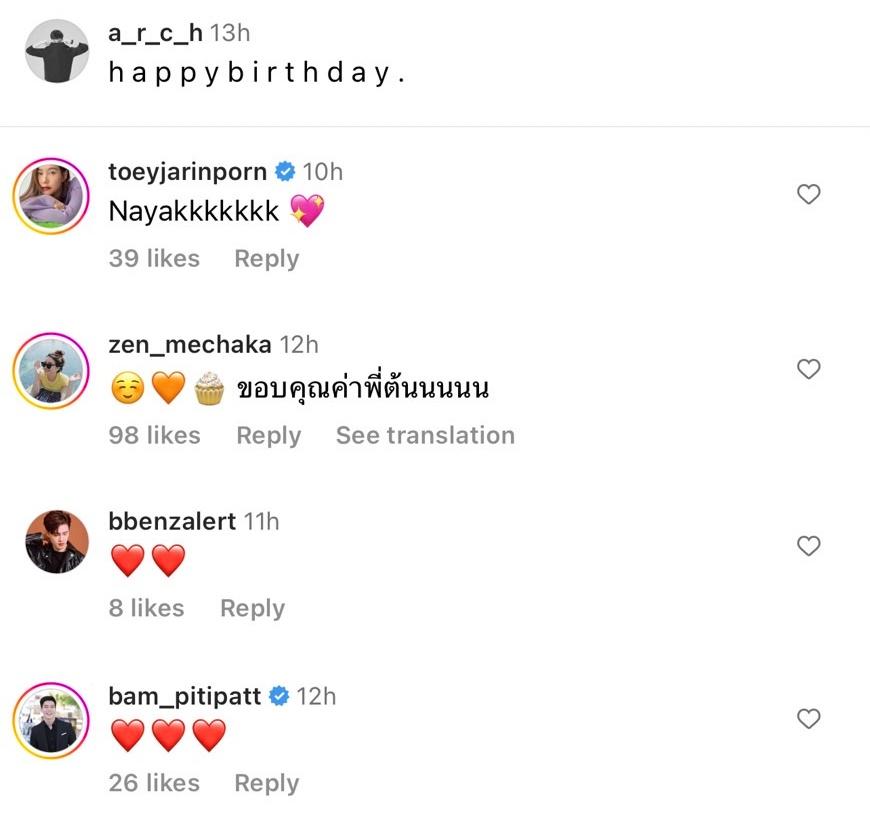Viewport: 870px width, 820px height.
Task: Open the zen_mechaka username link
Action: point(189,345)
